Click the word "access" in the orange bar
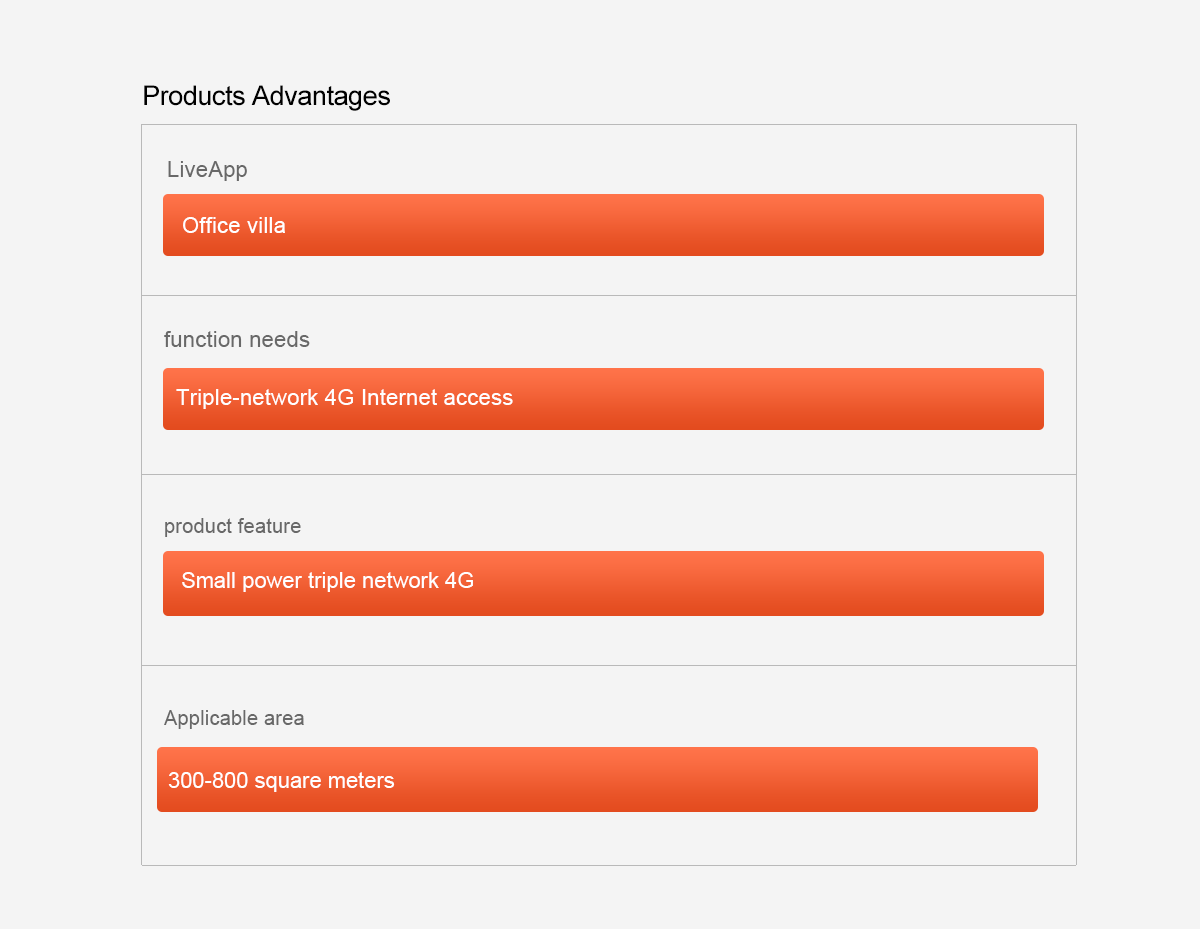The height and width of the screenshot is (929, 1200). pos(478,398)
